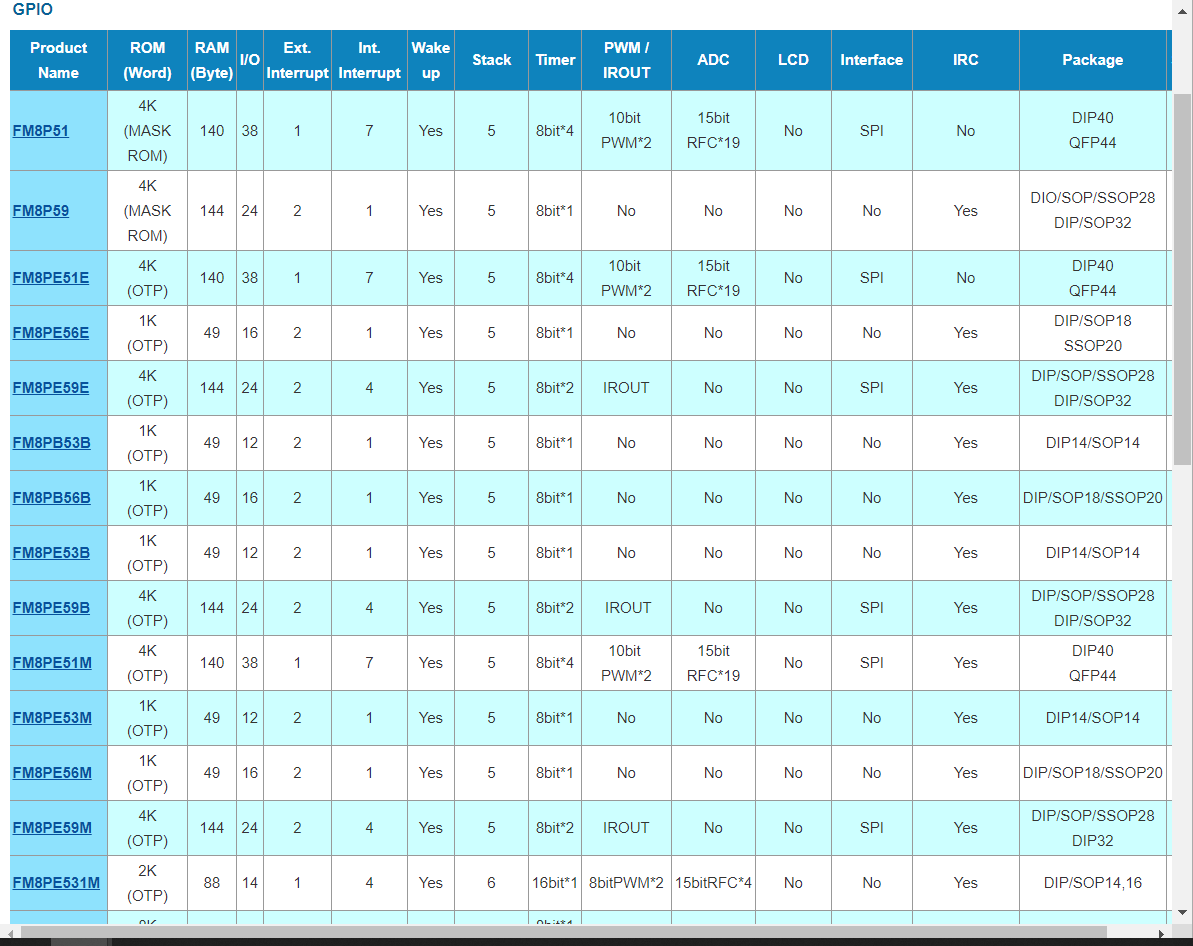Open the FM8PE53M product link
This screenshot has width=1193, height=946.
pos(52,718)
